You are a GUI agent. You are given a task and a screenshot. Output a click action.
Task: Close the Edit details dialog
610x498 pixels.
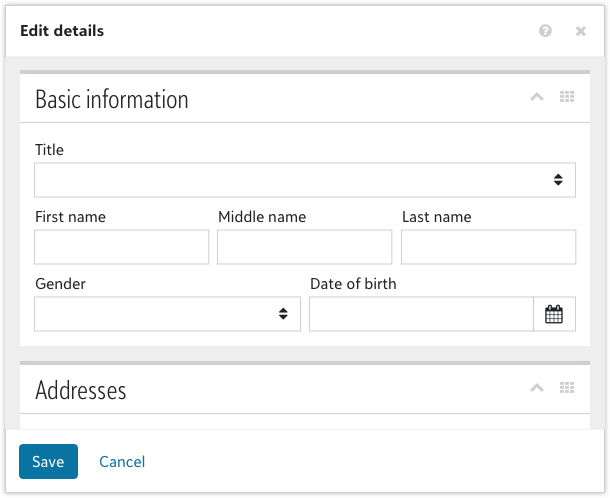(x=580, y=31)
